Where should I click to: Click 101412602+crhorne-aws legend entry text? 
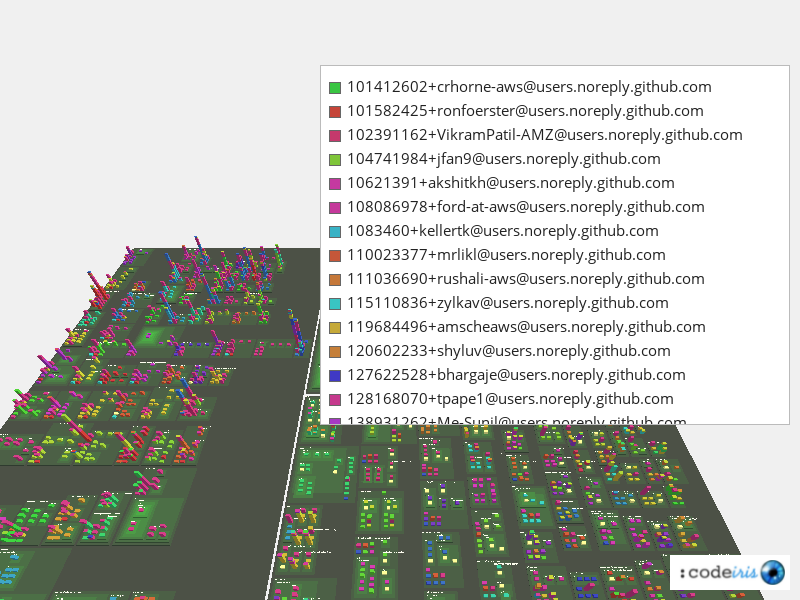coord(529,87)
